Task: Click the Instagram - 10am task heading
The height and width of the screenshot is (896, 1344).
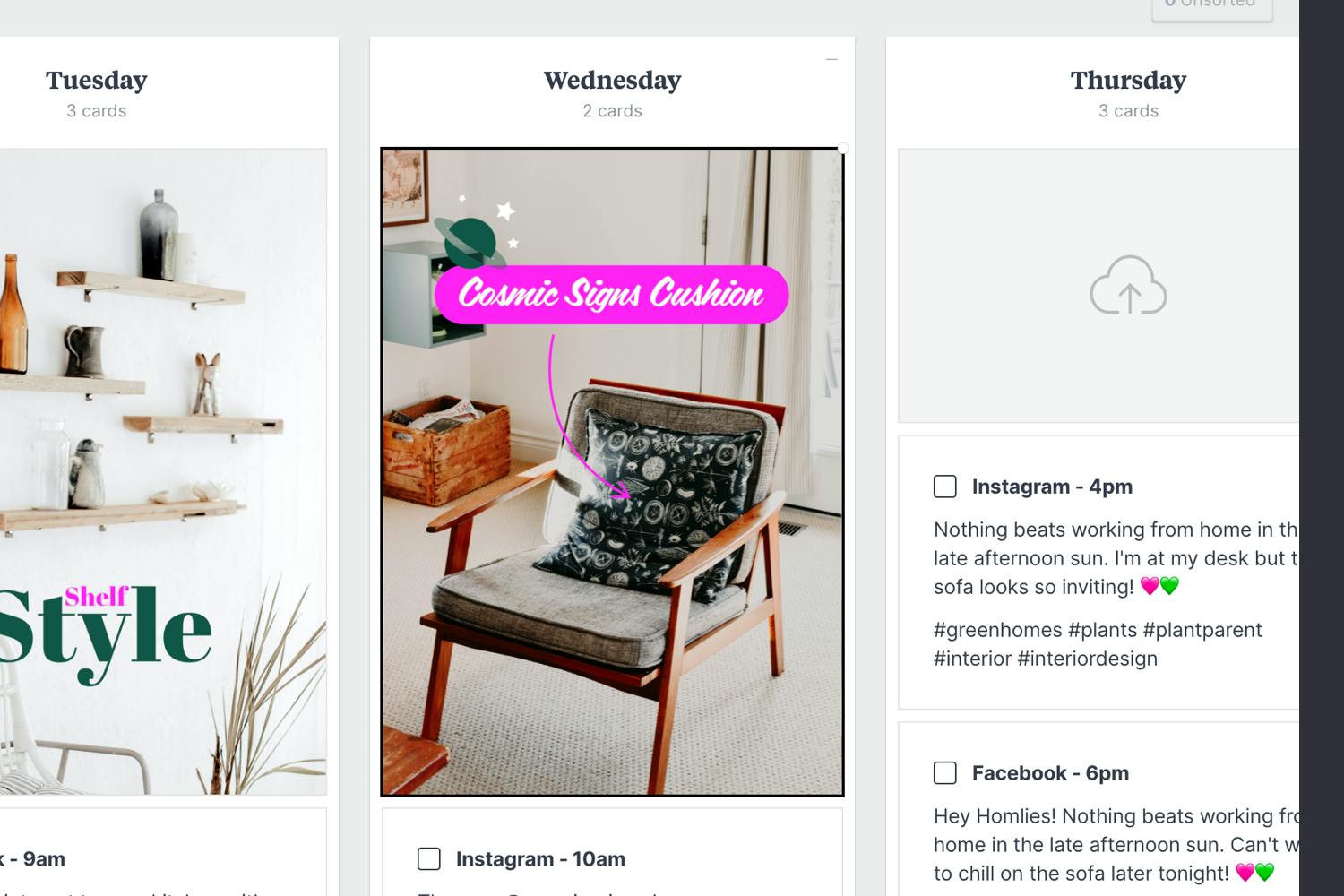Action: tap(540, 859)
